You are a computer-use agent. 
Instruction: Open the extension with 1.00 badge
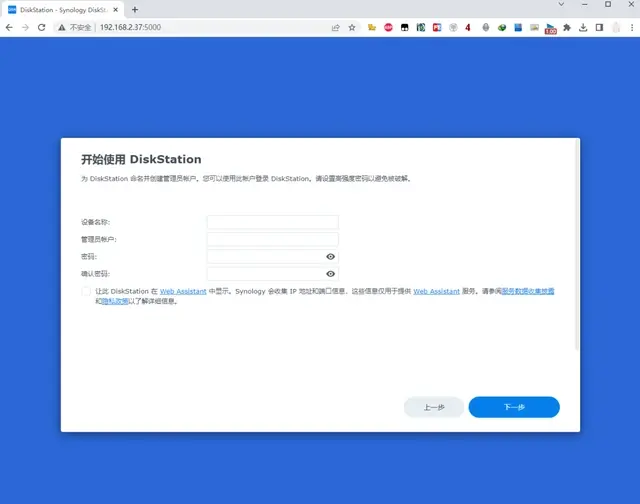(x=551, y=29)
